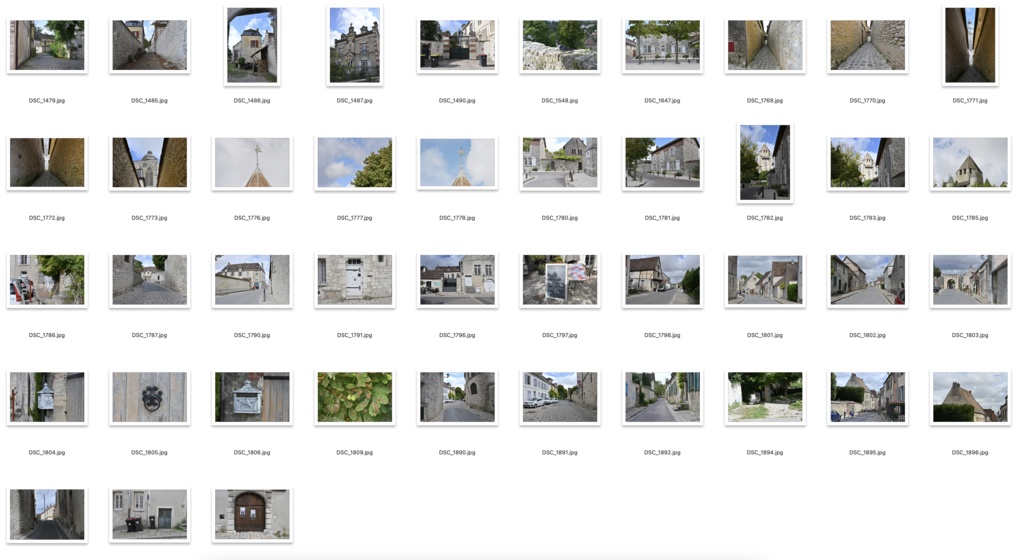1024x560 pixels.
Task: Select the DSC_1785.jpg tower roof thumbnail
Action: [970, 163]
